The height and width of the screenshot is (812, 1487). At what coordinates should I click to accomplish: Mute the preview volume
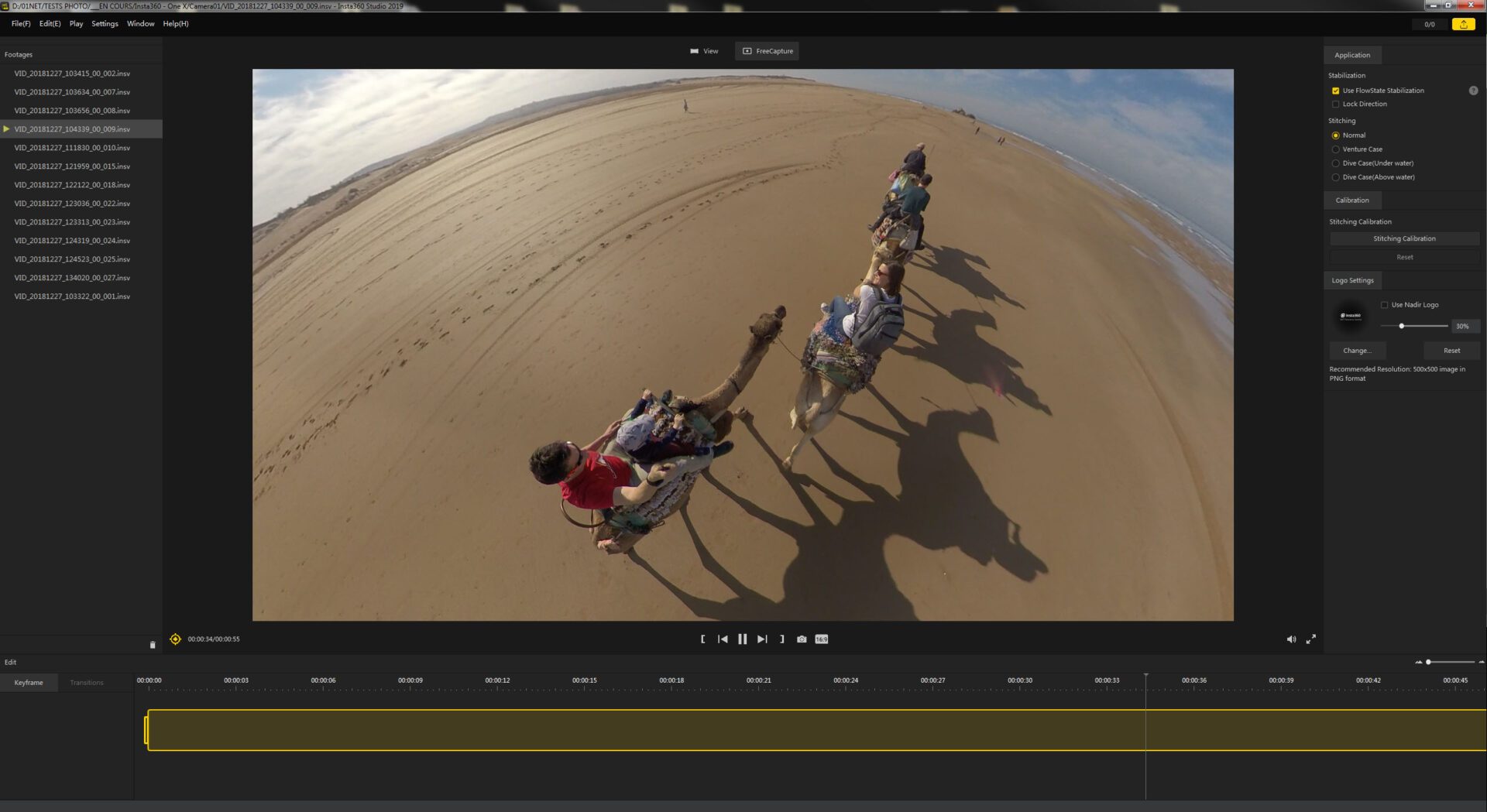point(1291,639)
